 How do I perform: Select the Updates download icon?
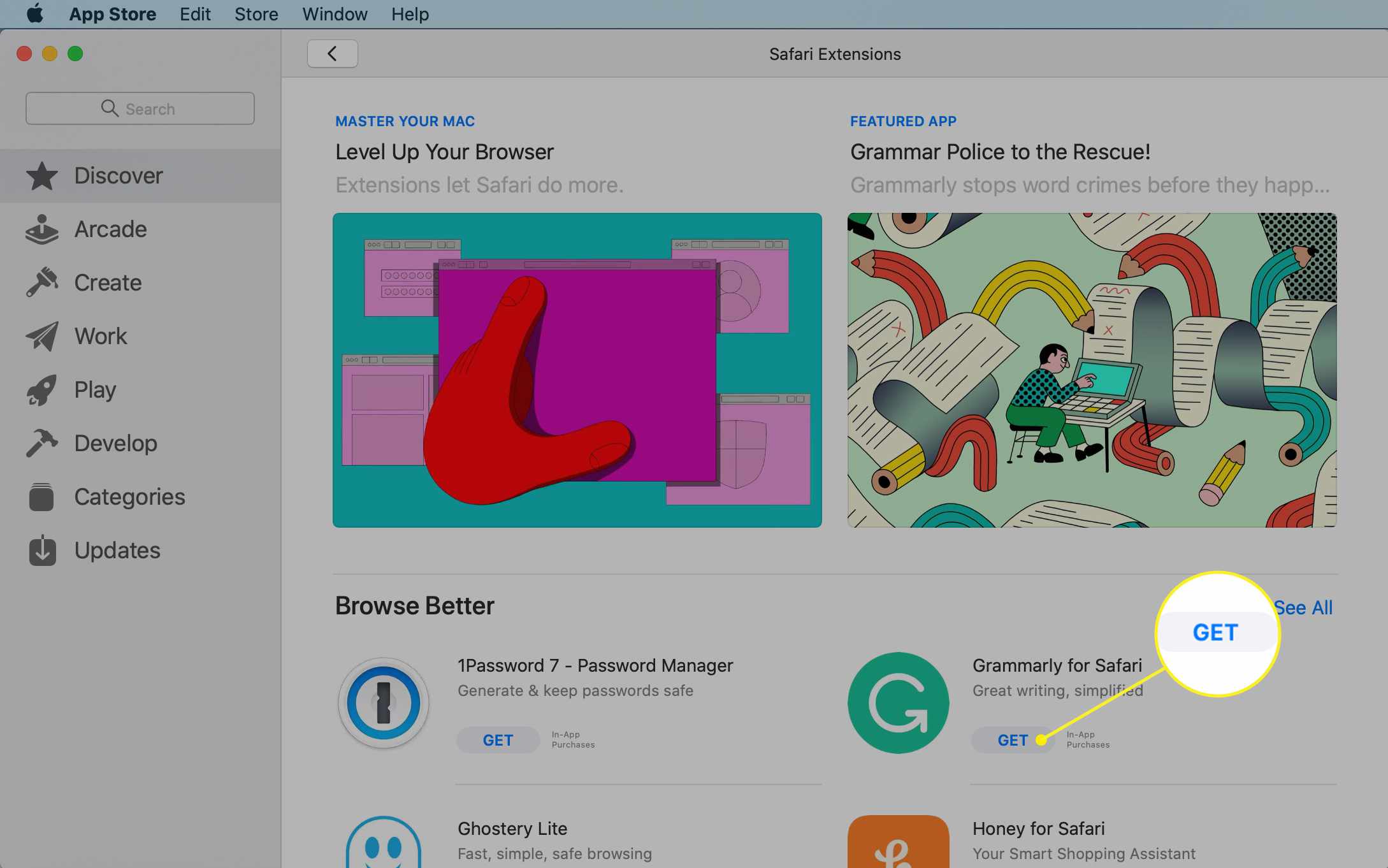click(42, 550)
